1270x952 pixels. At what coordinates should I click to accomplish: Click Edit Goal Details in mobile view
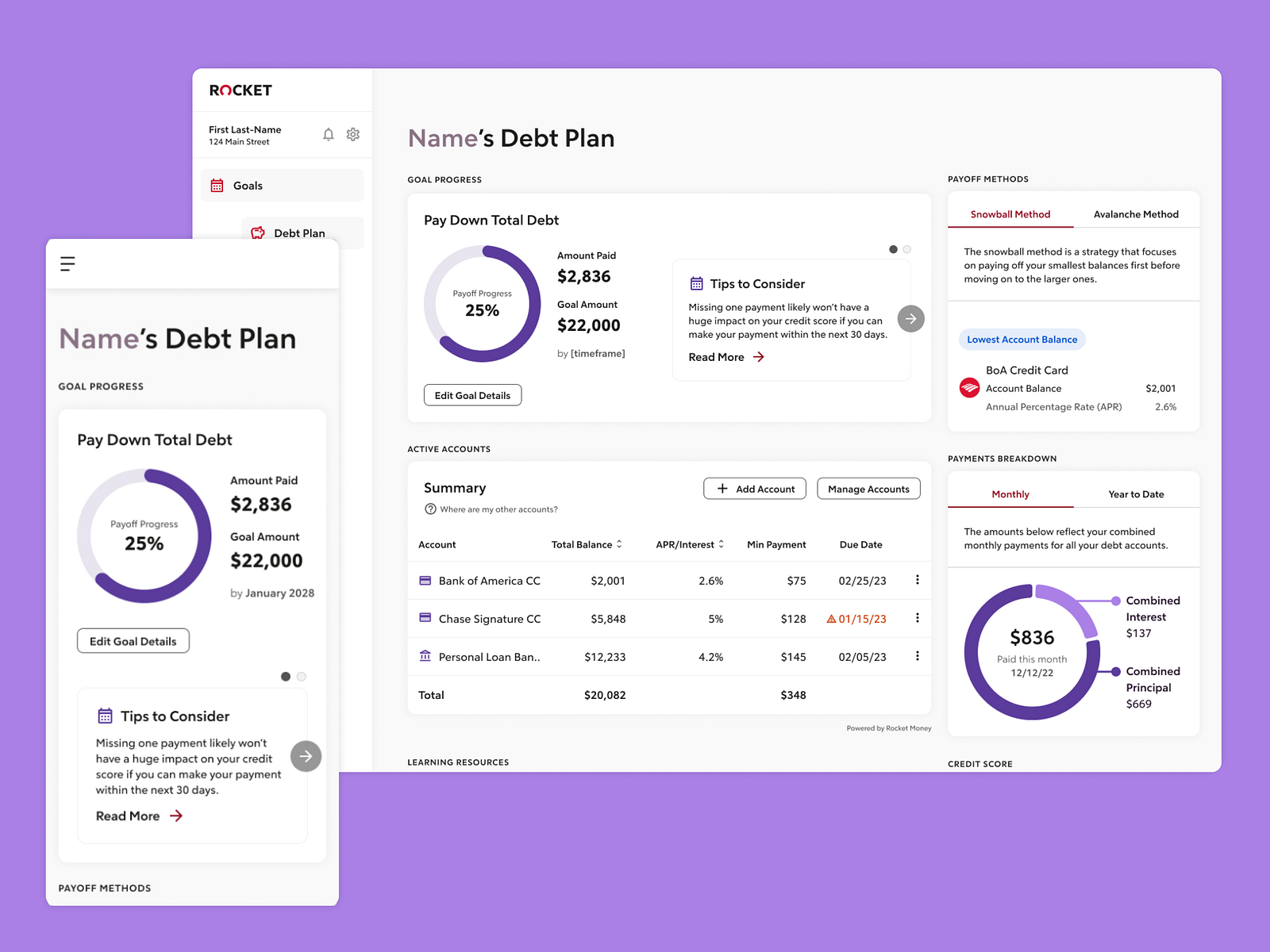(x=133, y=641)
